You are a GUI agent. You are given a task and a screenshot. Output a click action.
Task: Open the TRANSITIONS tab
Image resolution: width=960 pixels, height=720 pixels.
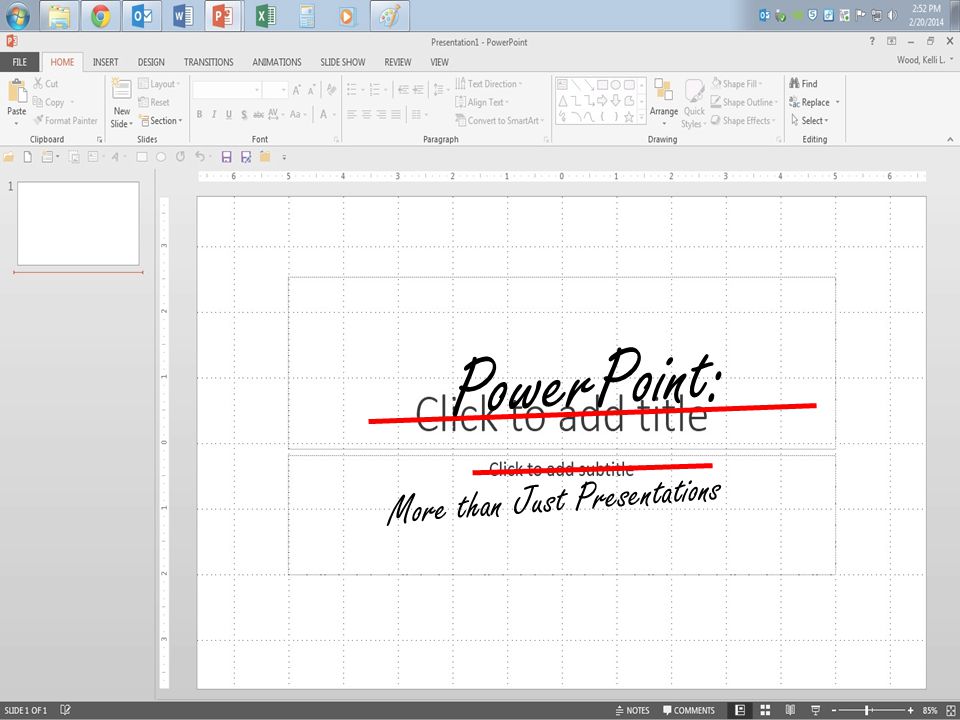[209, 62]
